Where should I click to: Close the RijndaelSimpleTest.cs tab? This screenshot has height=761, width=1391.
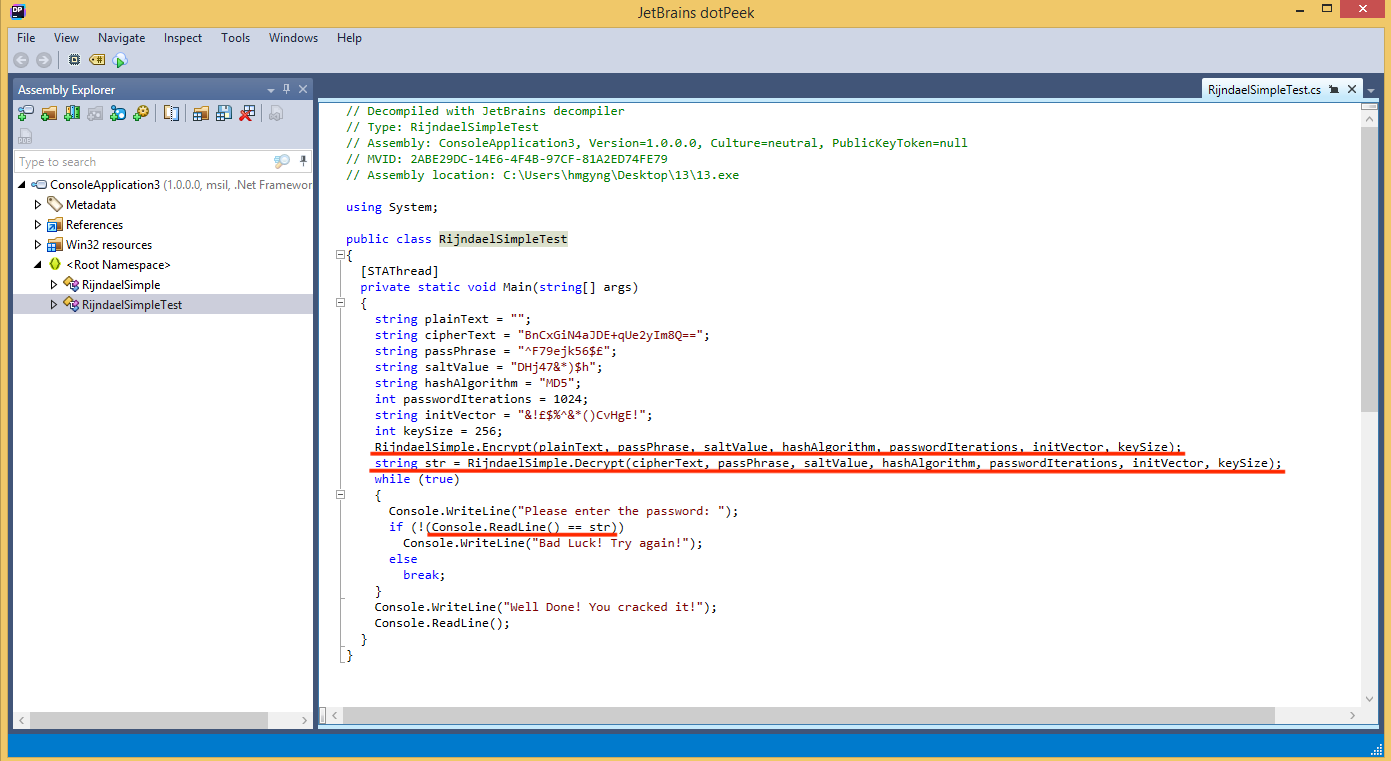point(1352,89)
